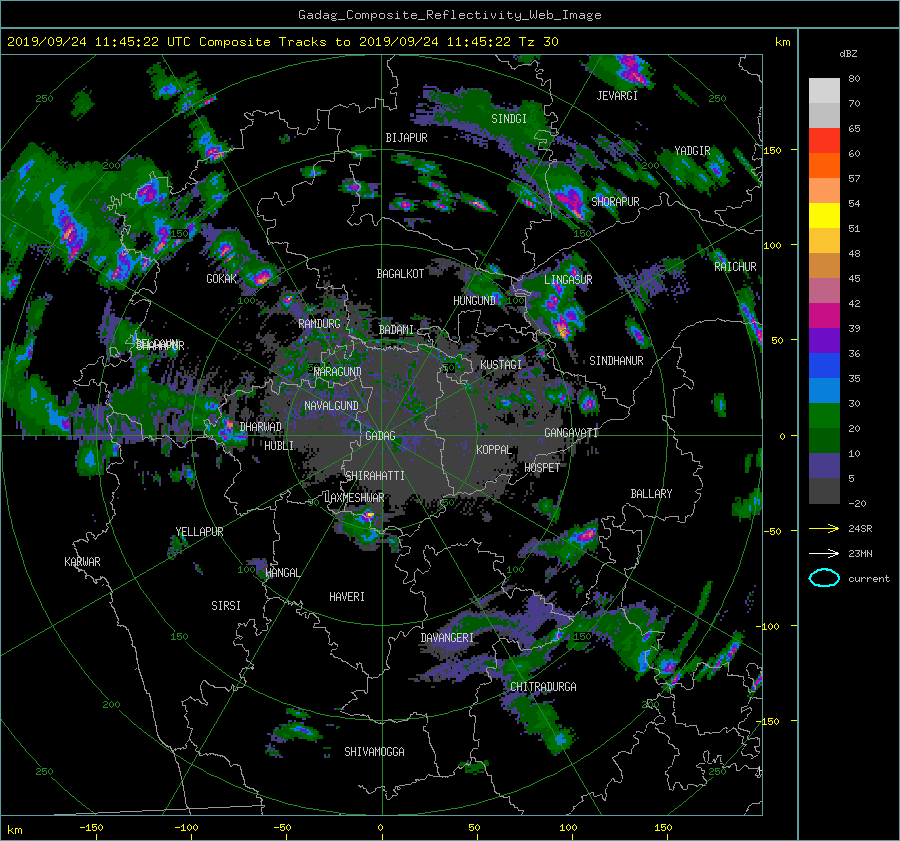Click the storm echo south of Laxmeshwar

click(366, 527)
